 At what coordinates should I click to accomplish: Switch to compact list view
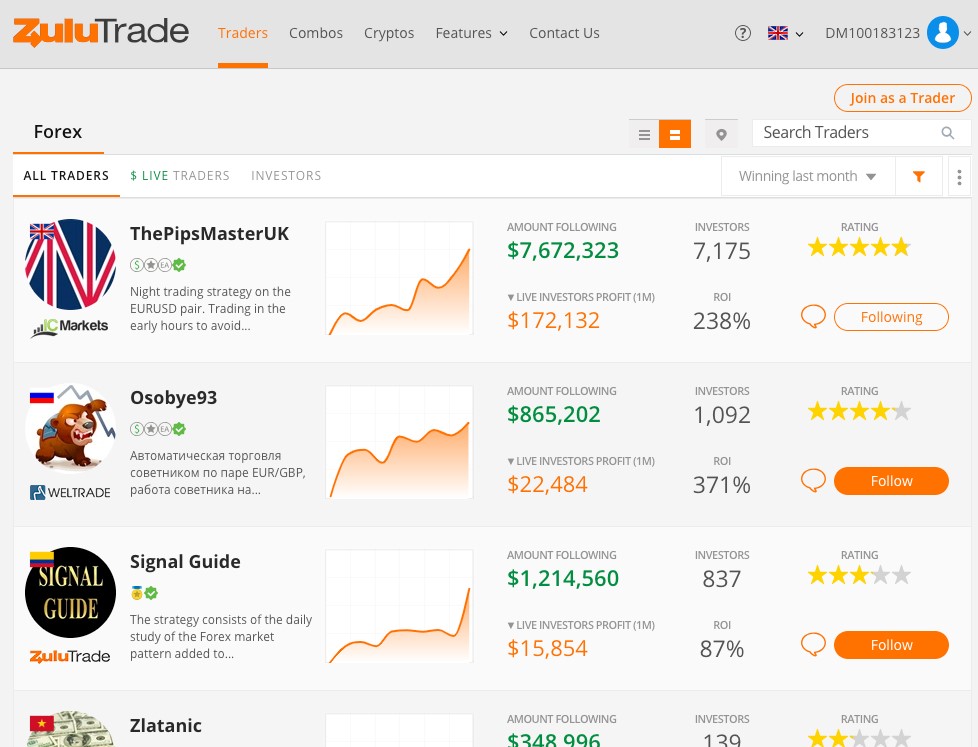click(644, 134)
